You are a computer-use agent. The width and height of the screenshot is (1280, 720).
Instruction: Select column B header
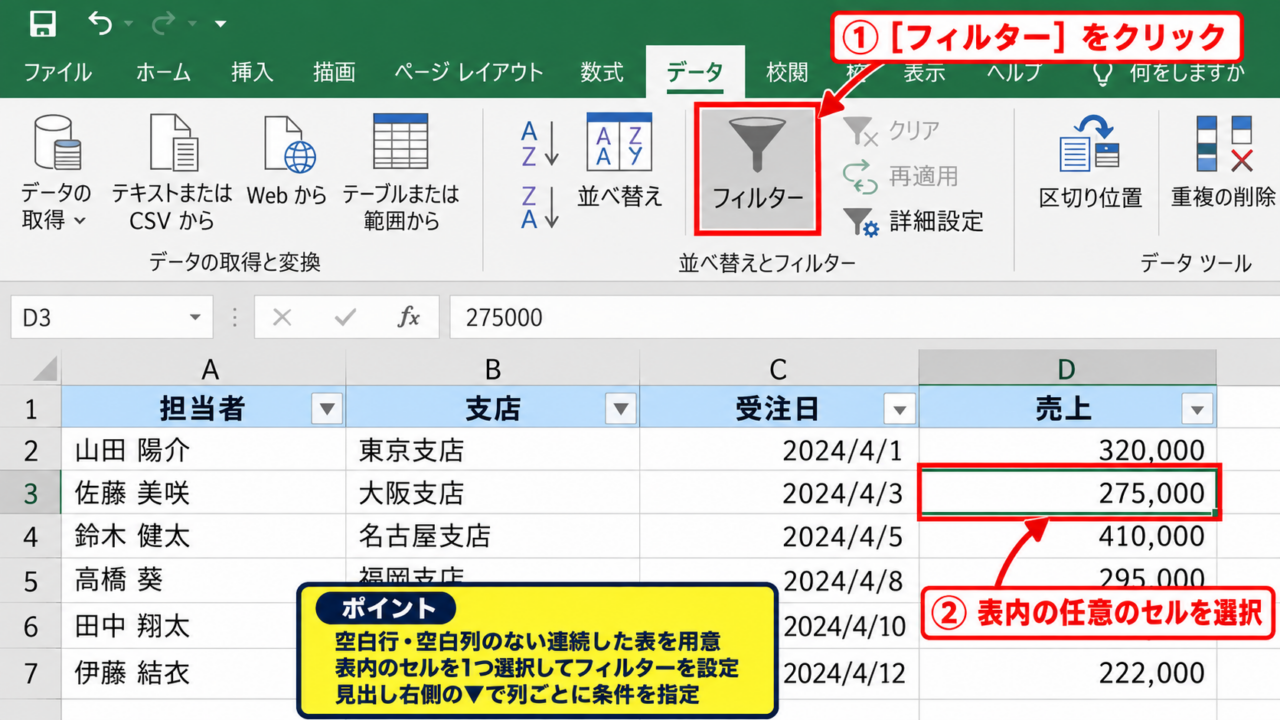coord(493,369)
